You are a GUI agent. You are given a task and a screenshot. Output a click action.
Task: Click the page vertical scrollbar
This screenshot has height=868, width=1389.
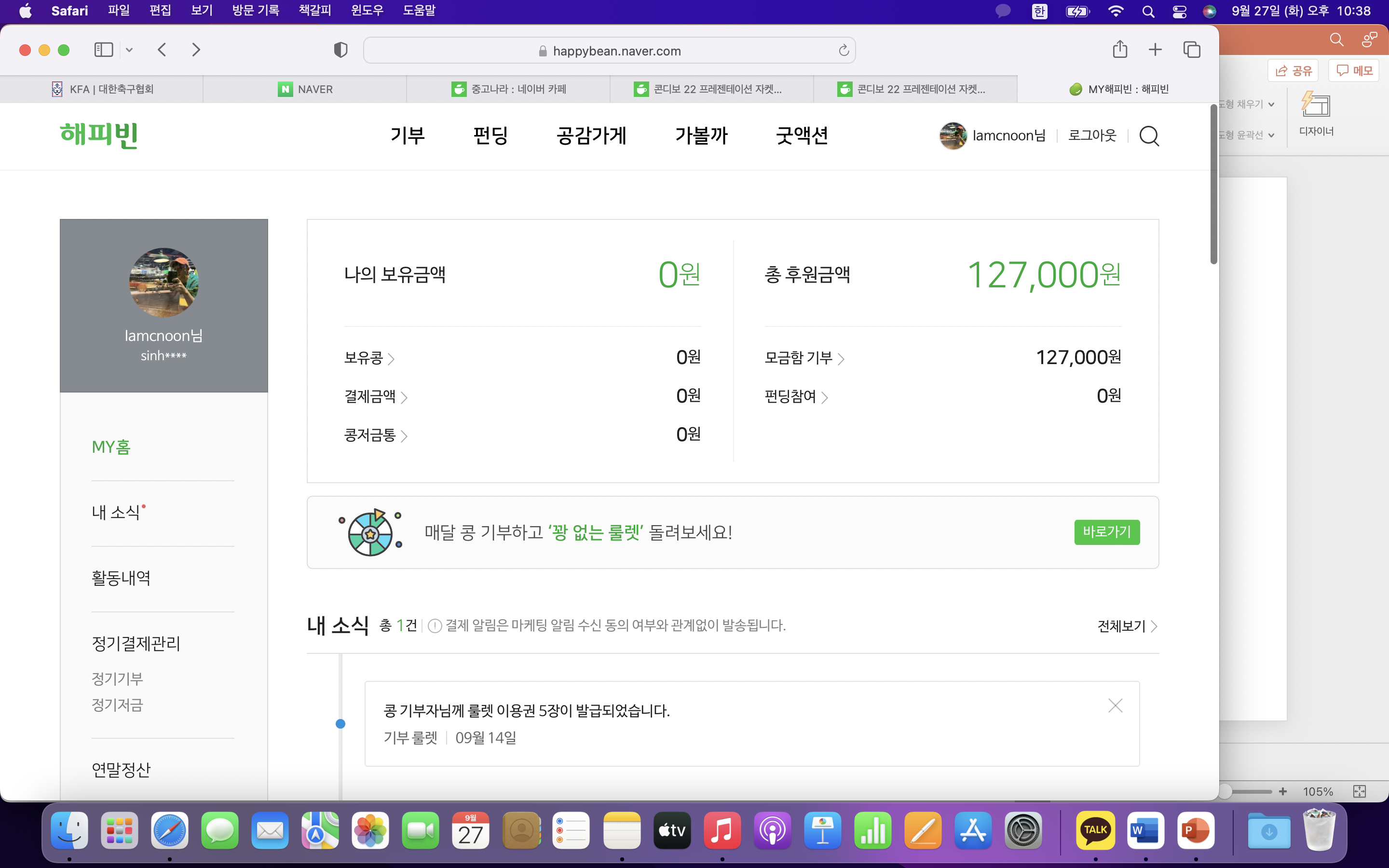pos(1214,185)
